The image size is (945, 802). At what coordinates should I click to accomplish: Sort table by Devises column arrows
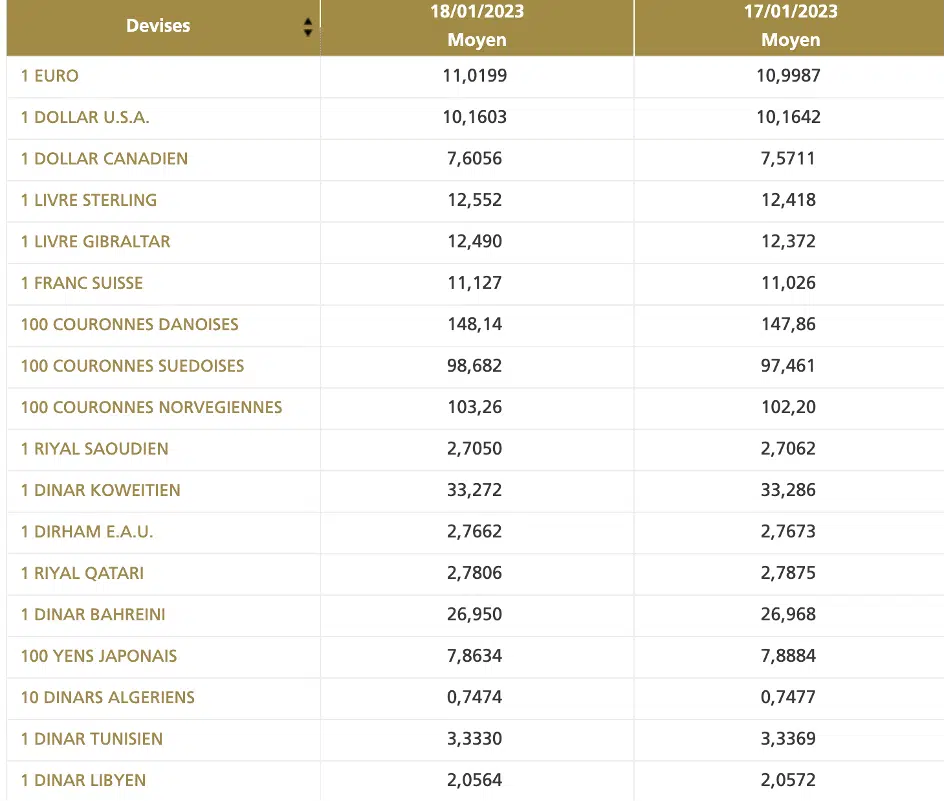tap(308, 27)
